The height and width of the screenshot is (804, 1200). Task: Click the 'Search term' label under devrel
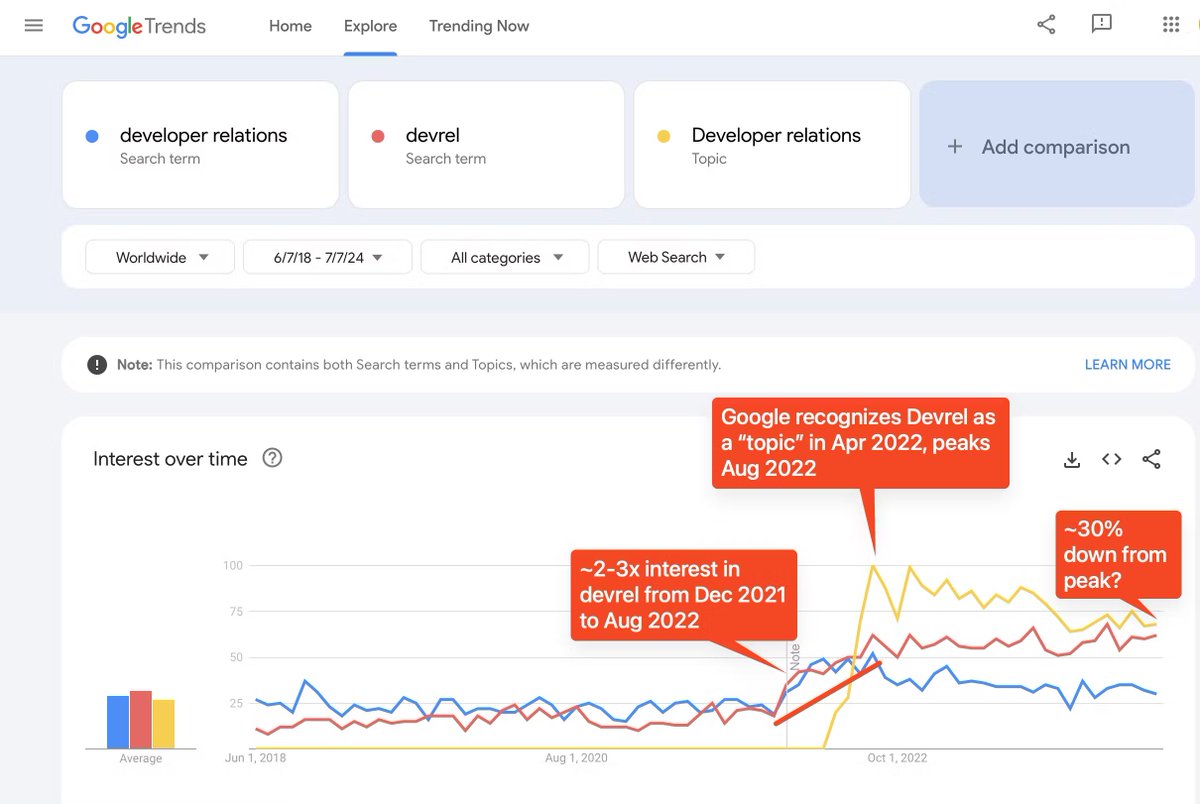point(446,159)
